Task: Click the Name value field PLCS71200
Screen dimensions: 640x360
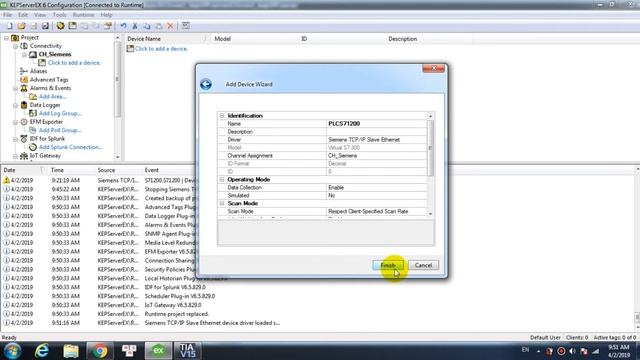Action: pos(376,124)
